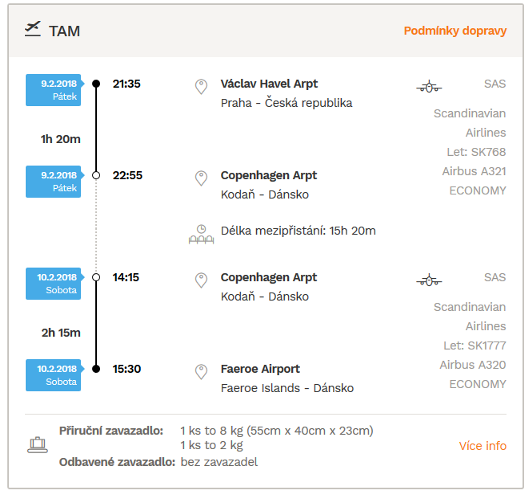Screen dimensions: 528x492
Task: Select the 14:15 departure timeline marker
Action: tap(96, 277)
